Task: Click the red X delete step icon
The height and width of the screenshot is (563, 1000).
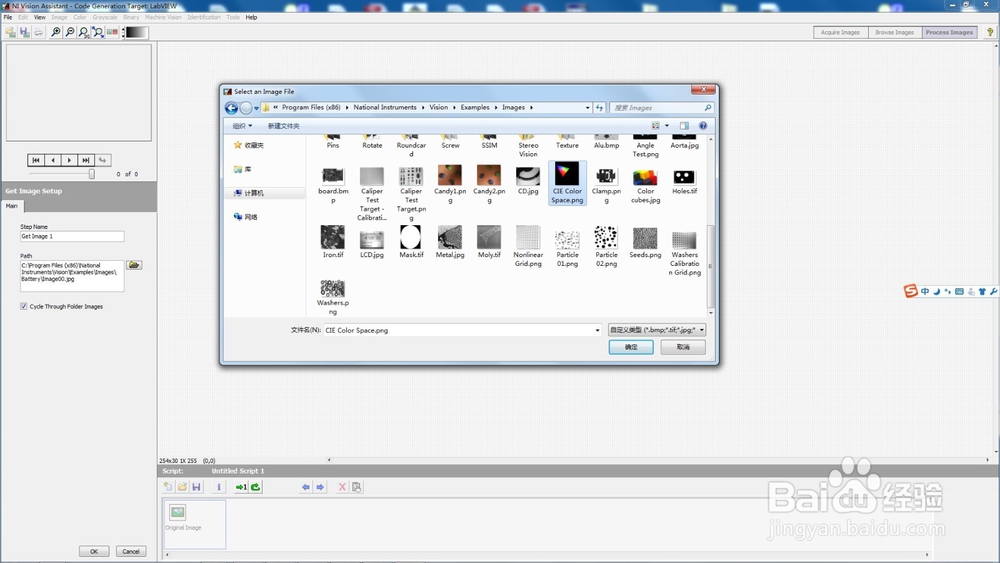Action: [342, 486]
